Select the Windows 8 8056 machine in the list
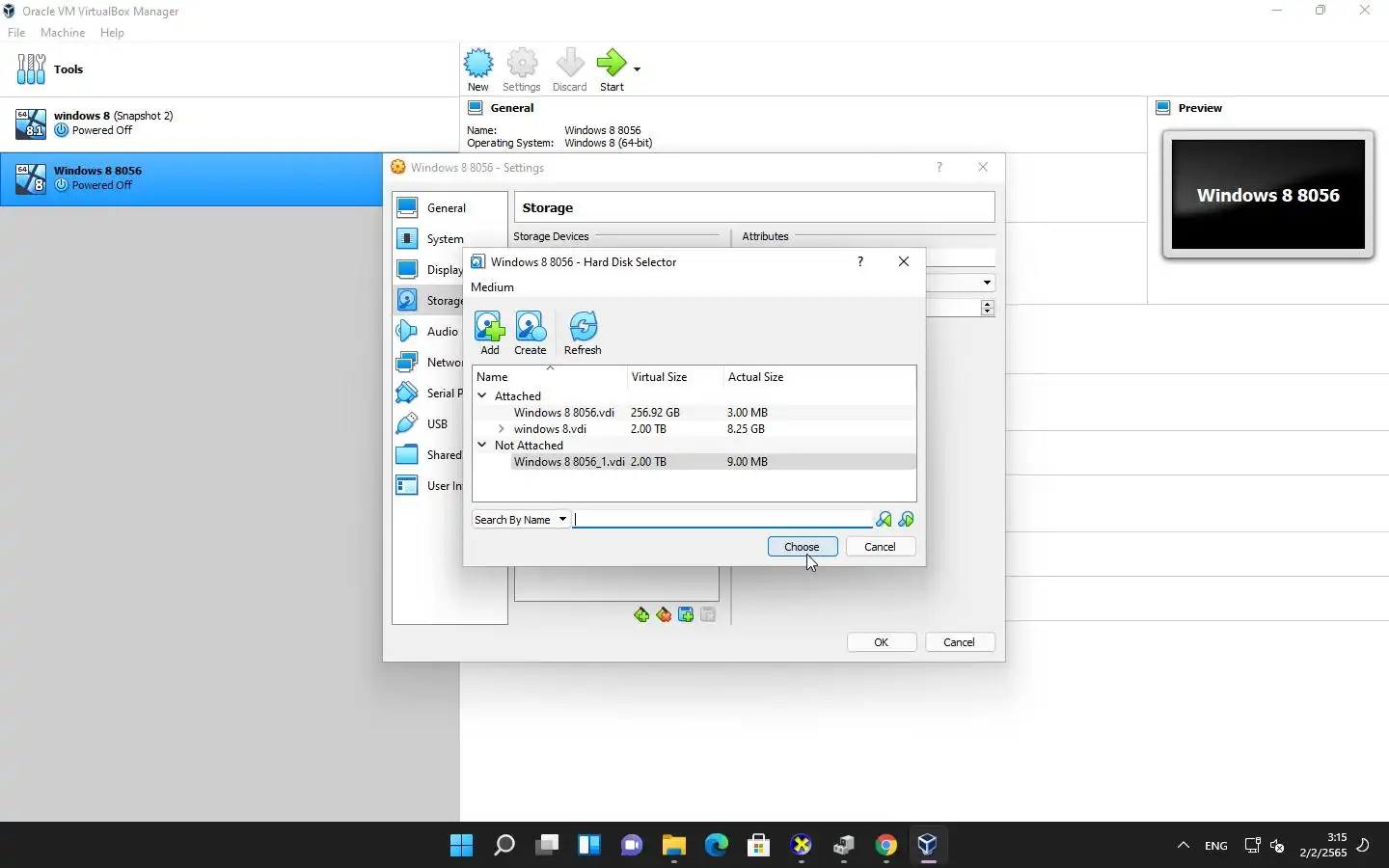This screenshot has height=868, width=1389. (191, 178)
